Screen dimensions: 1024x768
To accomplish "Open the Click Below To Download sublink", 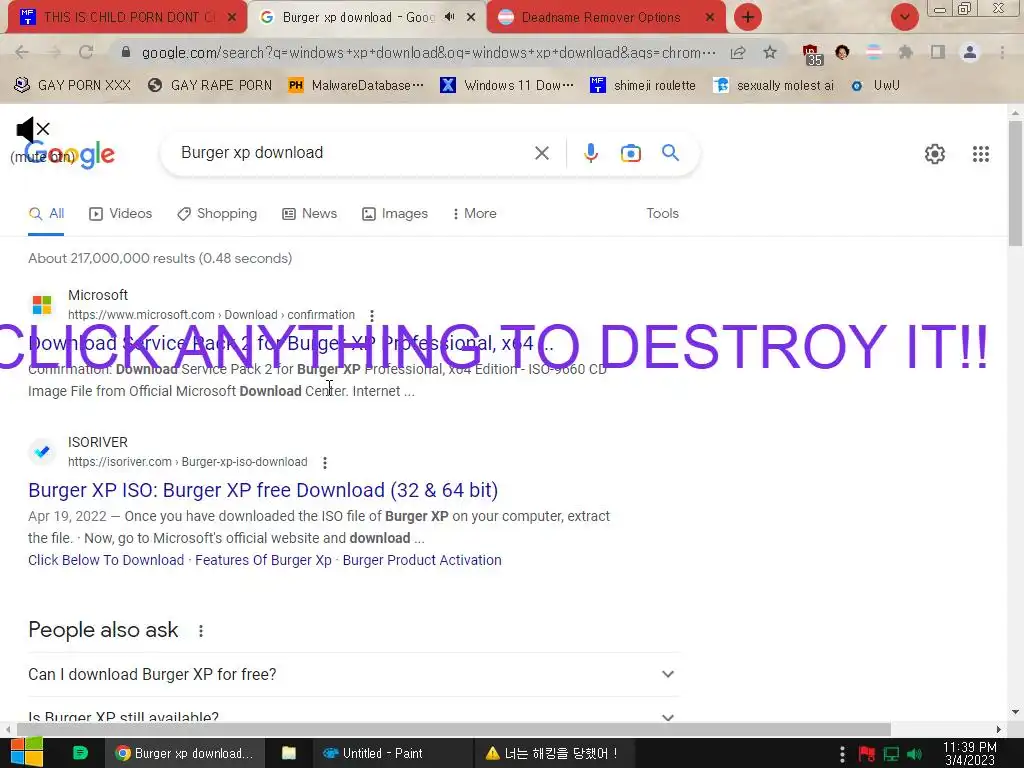I will coord(106,560).
